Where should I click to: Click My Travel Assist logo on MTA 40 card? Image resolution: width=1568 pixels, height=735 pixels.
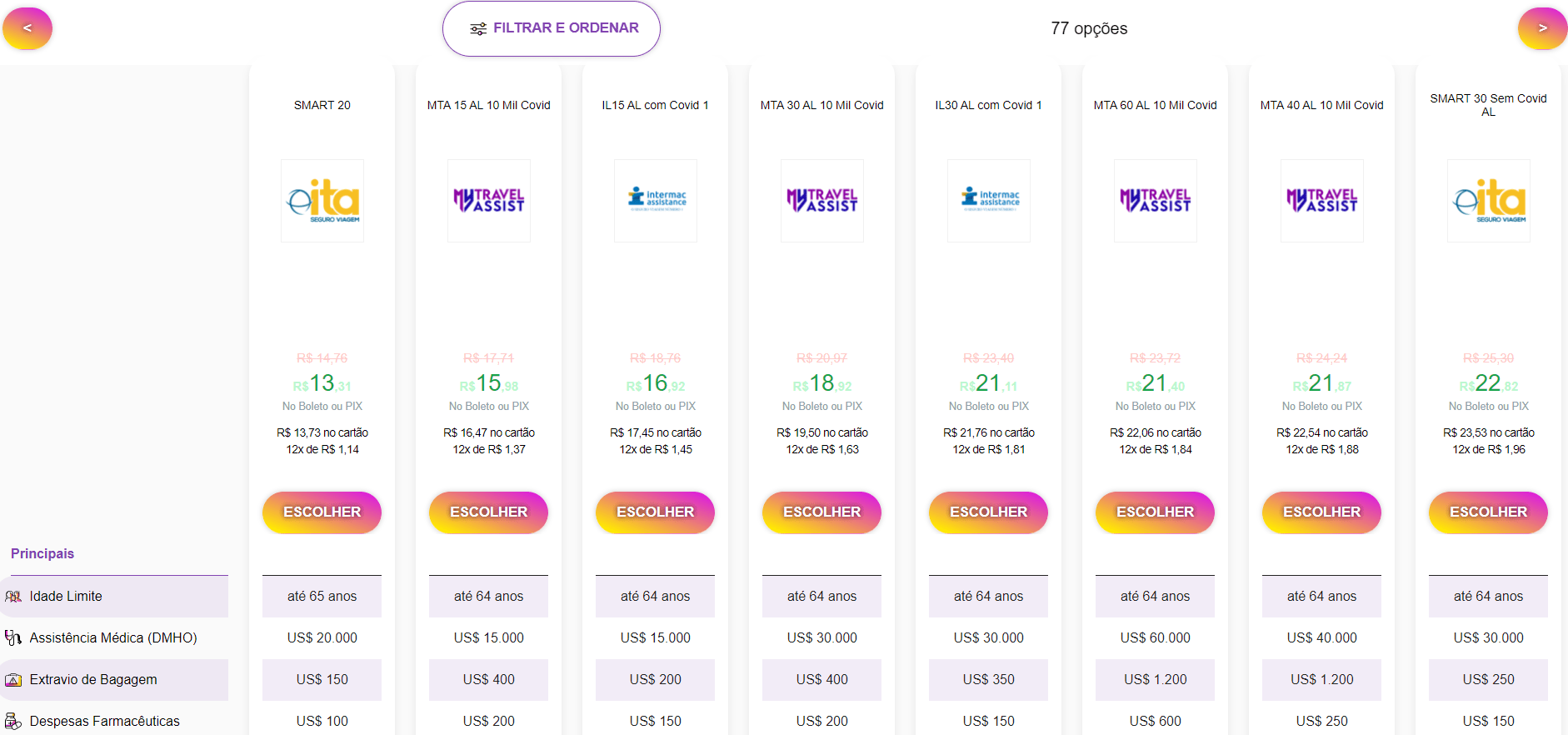click(x=1322, y=201)
